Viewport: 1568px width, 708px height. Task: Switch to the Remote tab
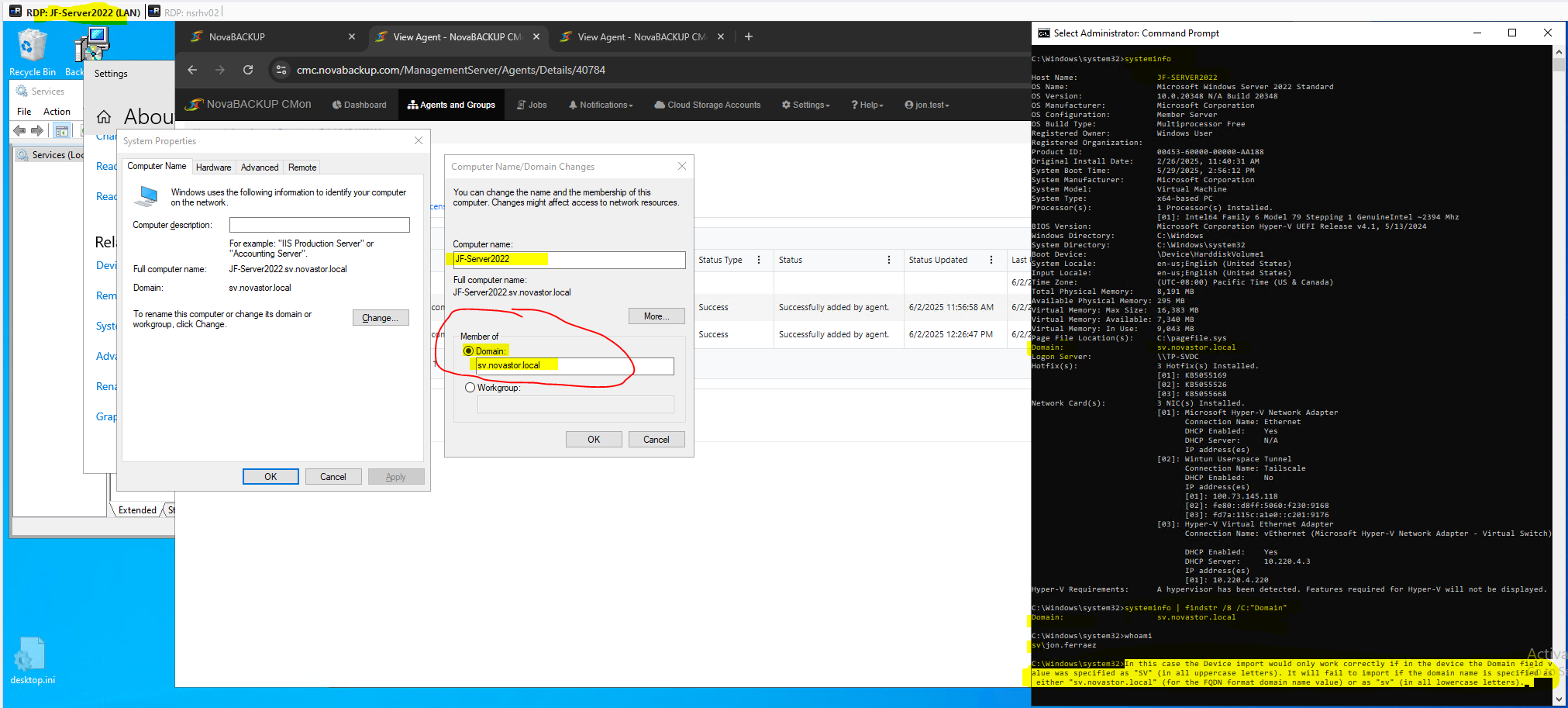click(302, 168)
